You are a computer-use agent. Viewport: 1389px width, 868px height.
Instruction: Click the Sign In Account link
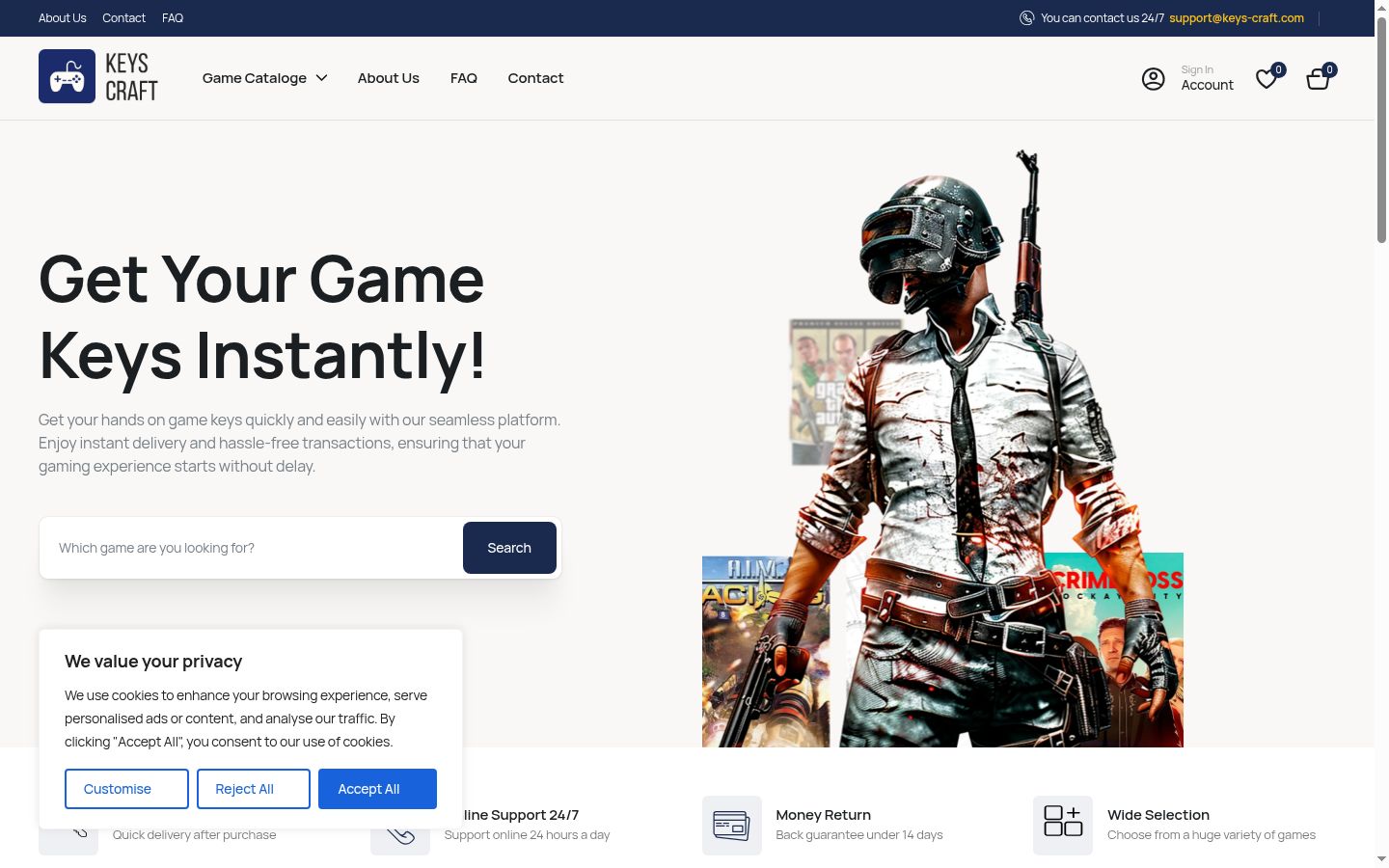pyautogui.click(x=1207, y=78)
